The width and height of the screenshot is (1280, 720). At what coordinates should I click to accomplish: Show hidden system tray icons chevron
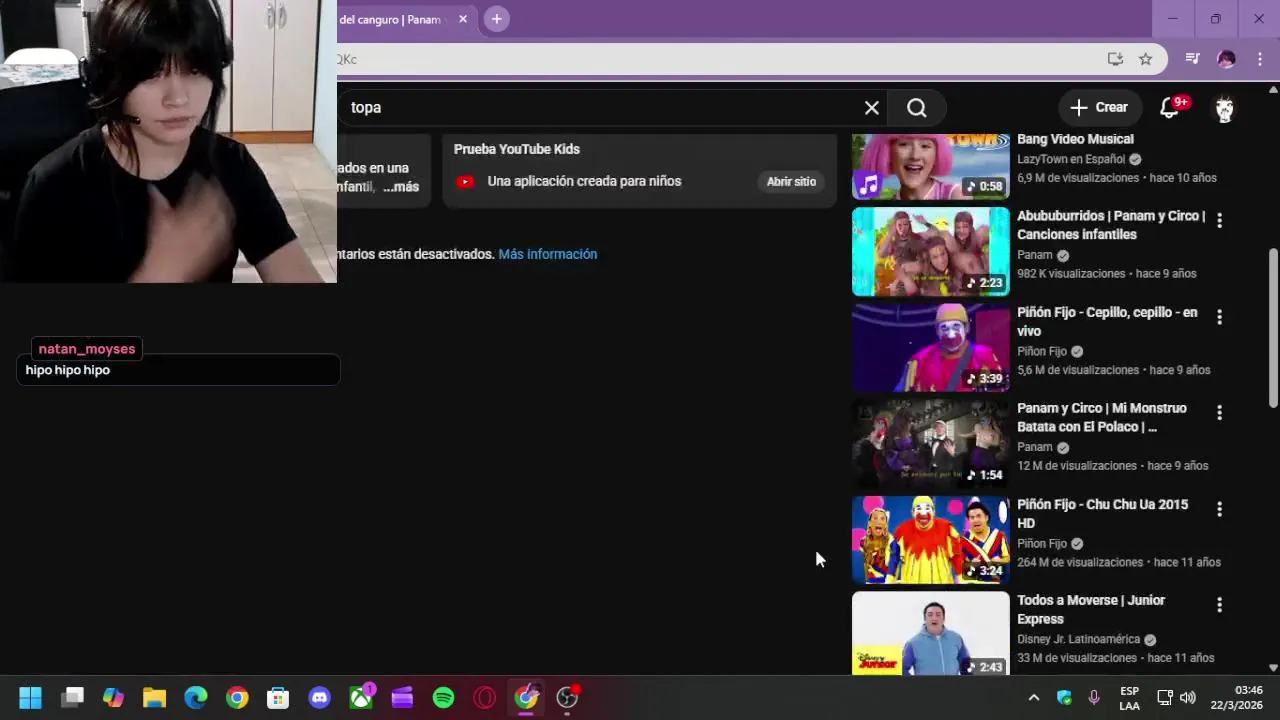click(1034, 698)
